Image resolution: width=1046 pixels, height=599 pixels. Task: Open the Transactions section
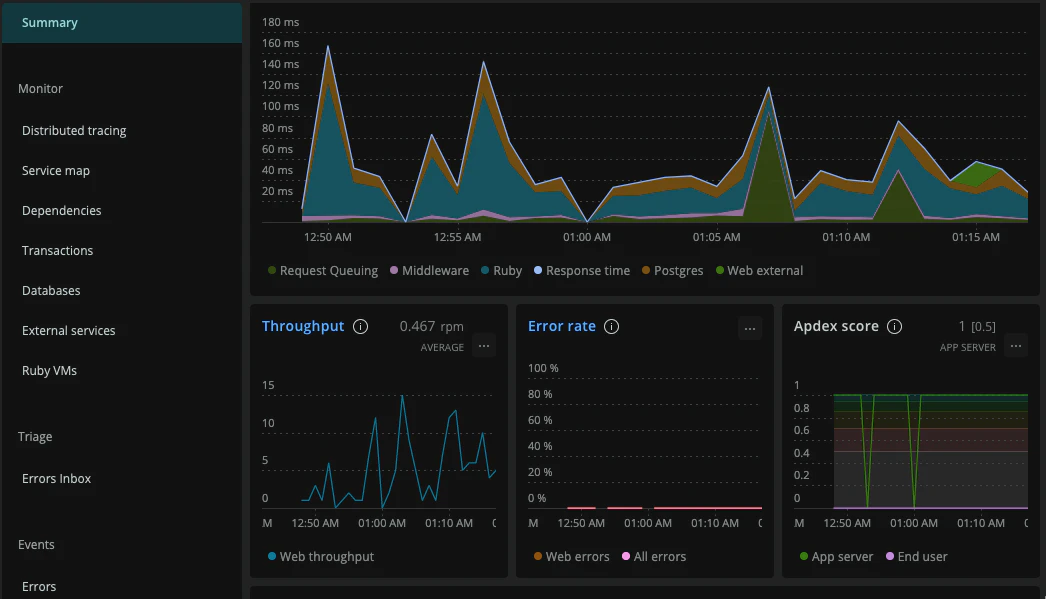pyautogui.click(x=57, y=250)
